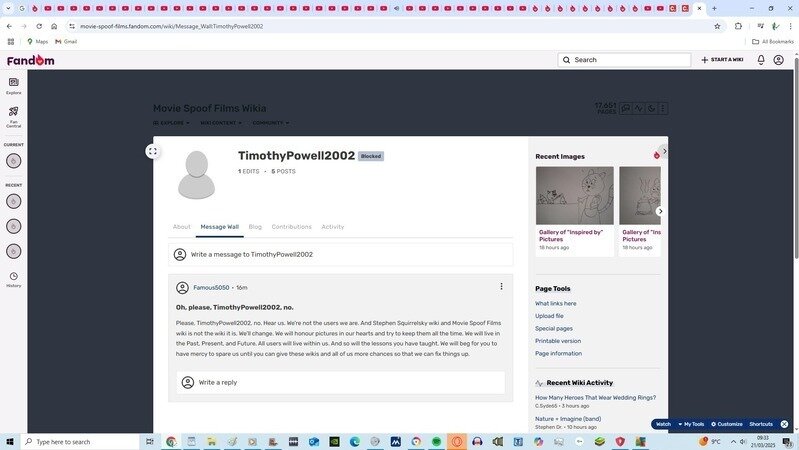The image size is (799, 450).
Task: Expand the Community dropdown menu
Action: coord(270,123)
